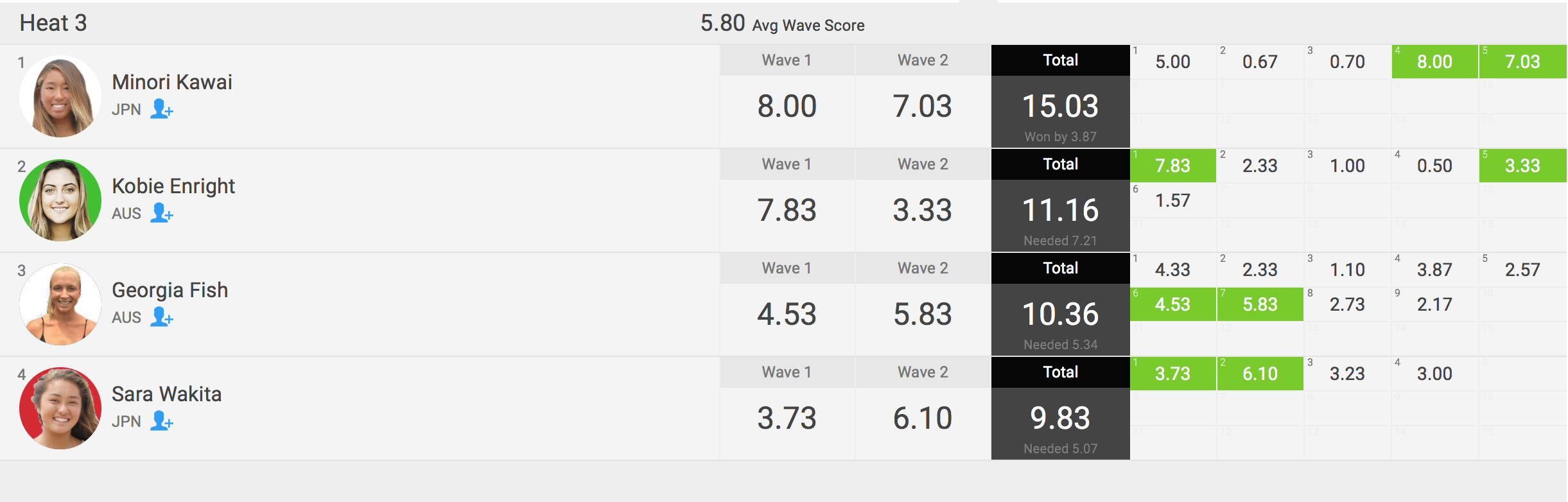This screenshot has height=502, width=1568.
Task: Follow Sara Wakita using the add icon
Action: [162, 421]
